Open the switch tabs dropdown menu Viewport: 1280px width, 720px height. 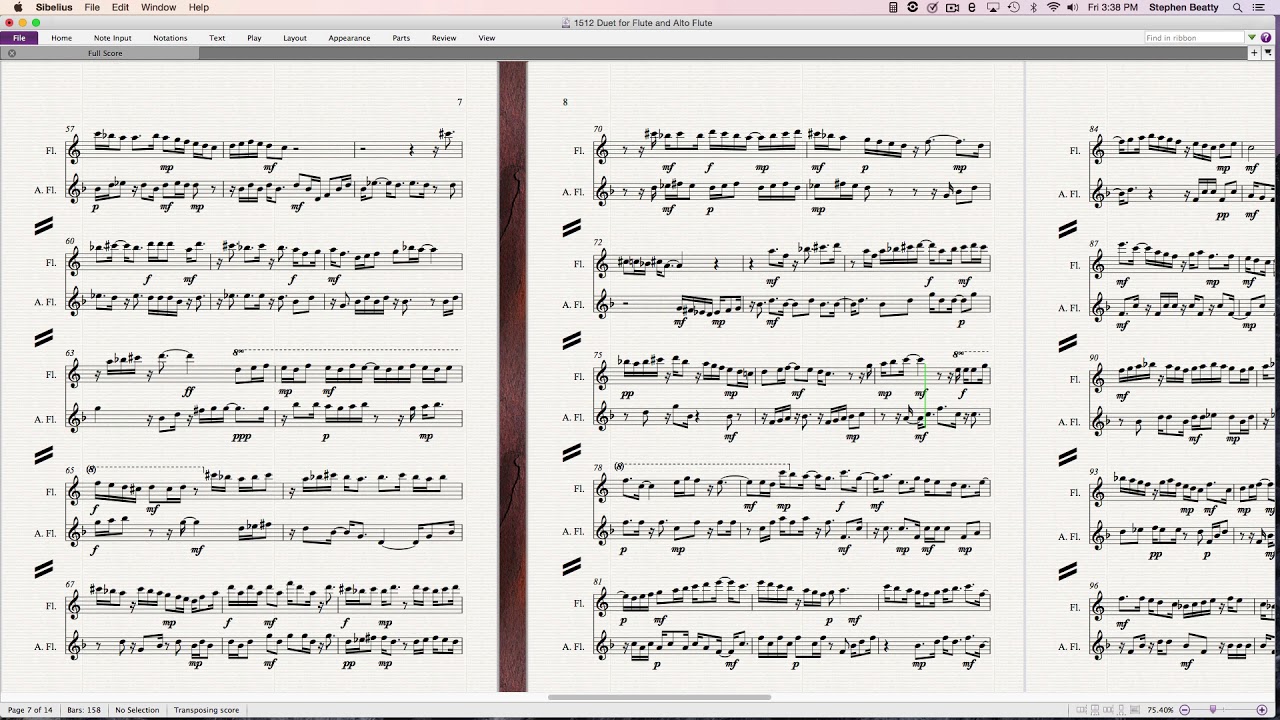1269,53
